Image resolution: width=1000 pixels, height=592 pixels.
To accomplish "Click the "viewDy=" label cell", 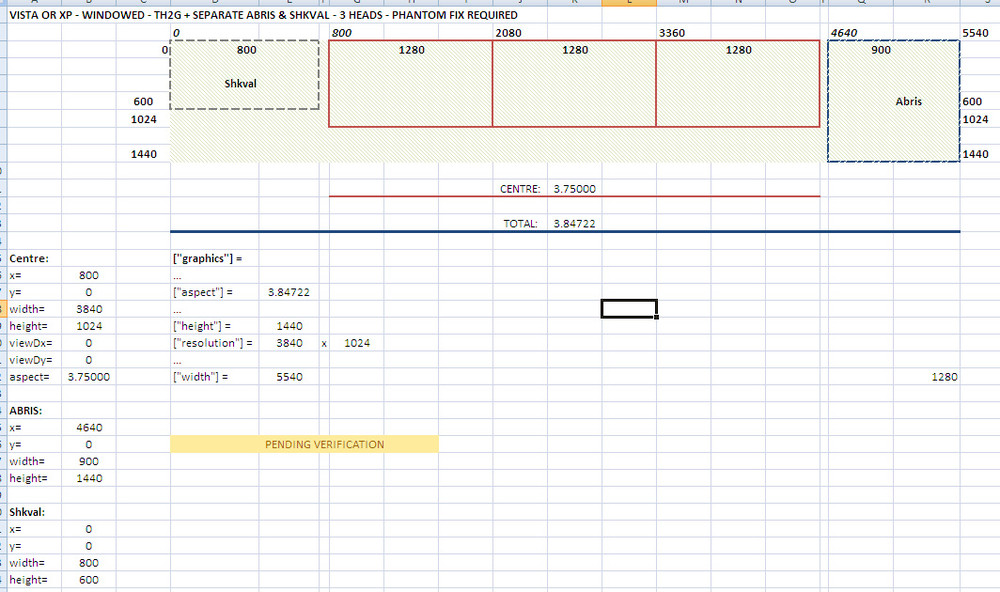I will click(x=31, y=360).
